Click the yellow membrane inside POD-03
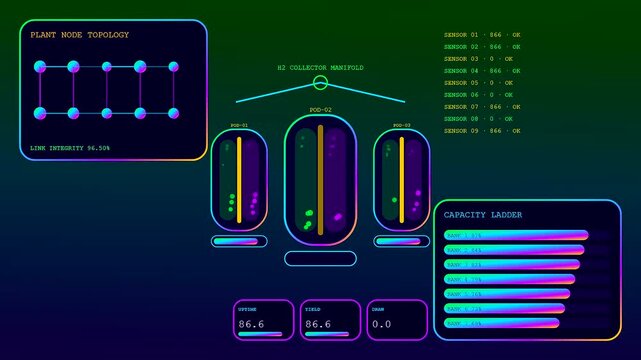The height and width of the screenshot is (360, 641). [x=402, y=180]
